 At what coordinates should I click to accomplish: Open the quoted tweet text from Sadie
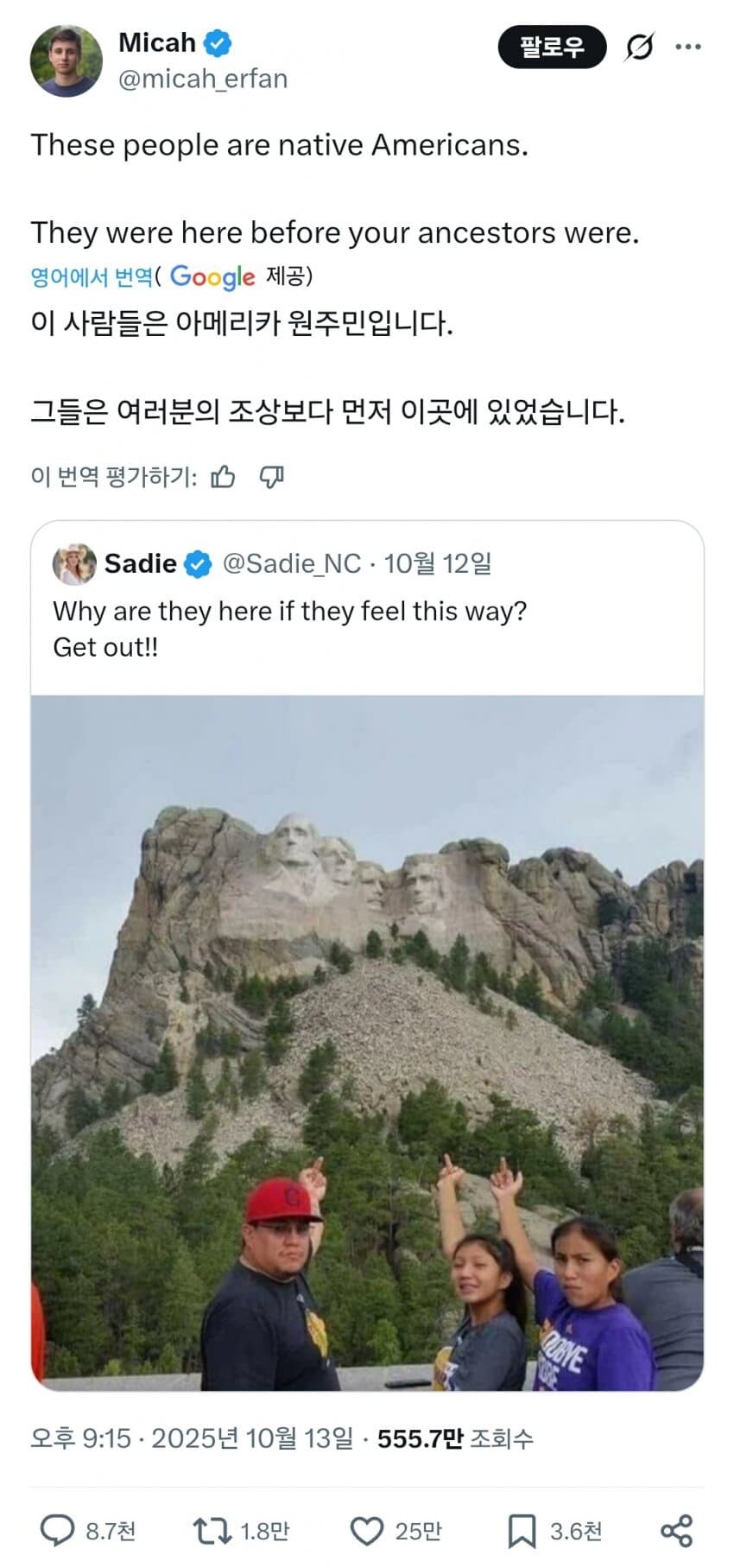coord(289,629)
